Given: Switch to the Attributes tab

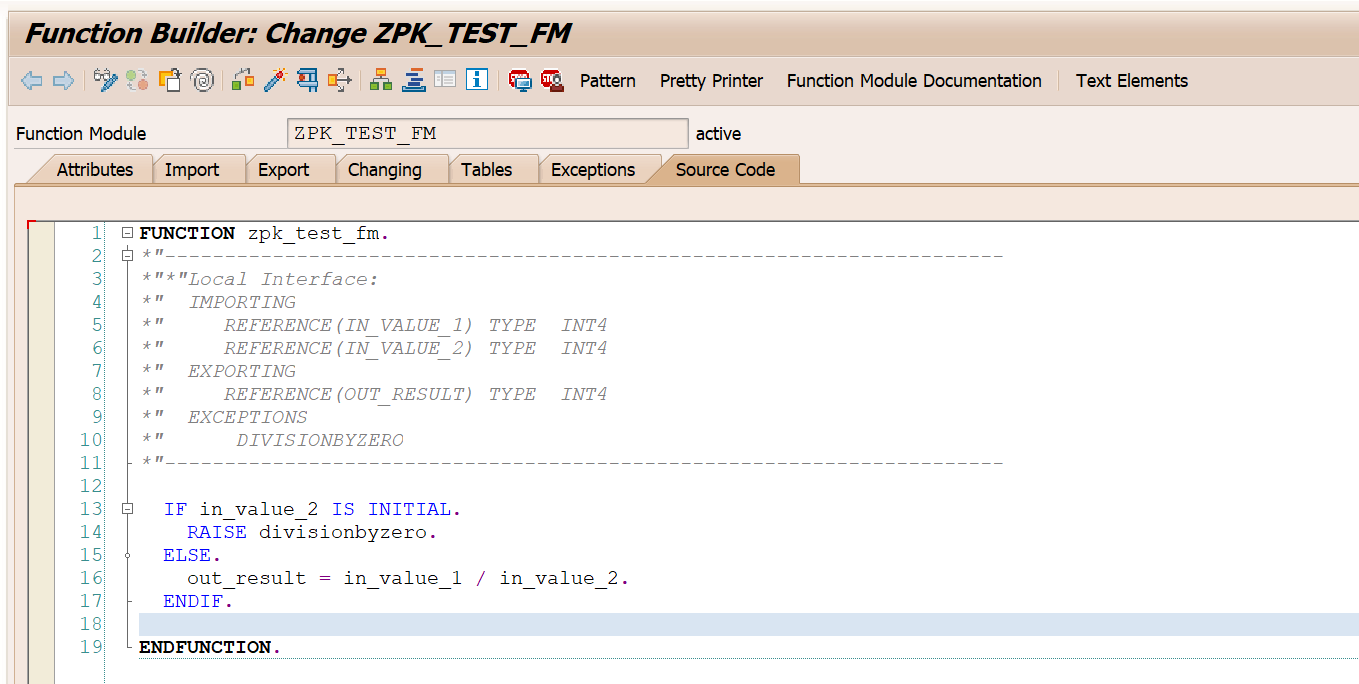Looking at the screenshot, I should pyautogui.click(x=94, y=170).
